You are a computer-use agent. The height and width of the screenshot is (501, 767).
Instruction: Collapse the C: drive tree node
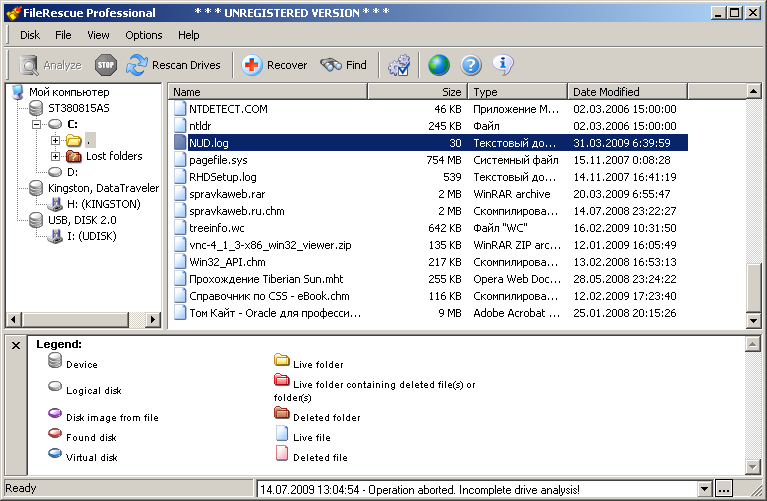point(36,124)
